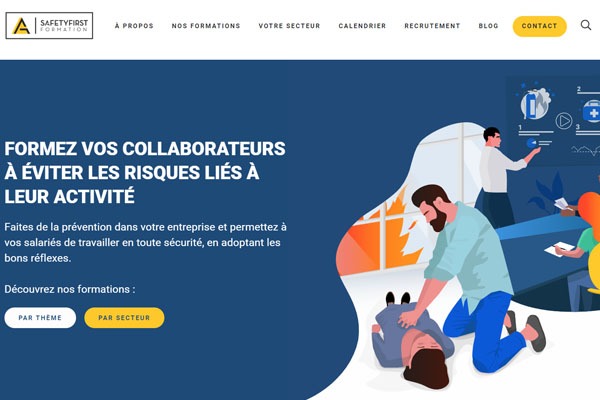Image resolution: width=600 pixels, height=400 pixels.
Task: Click the first aid kit icon
Action: pyautogui.click(x=591, y=111)
